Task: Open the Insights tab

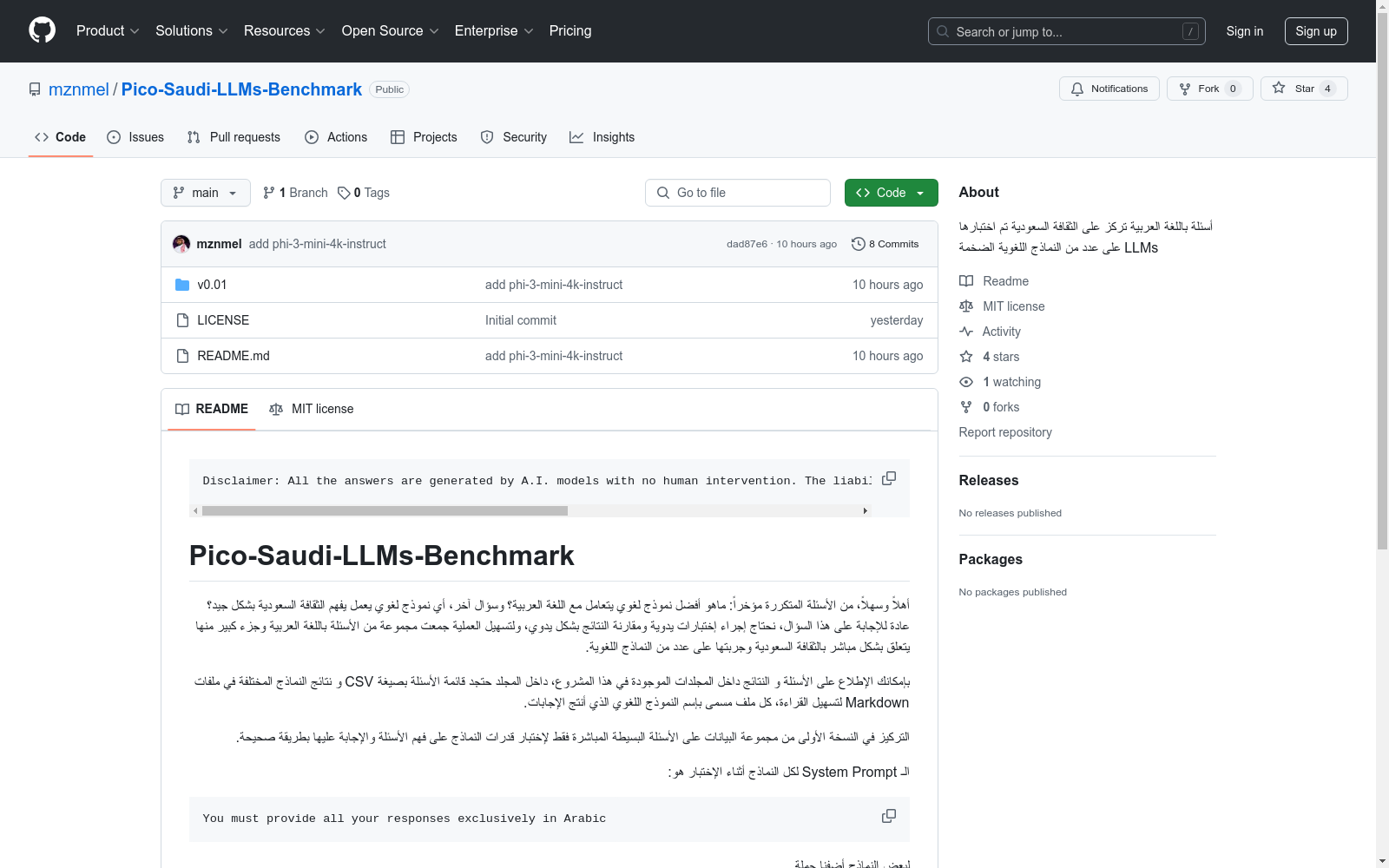Action: (x=602, y=137)
